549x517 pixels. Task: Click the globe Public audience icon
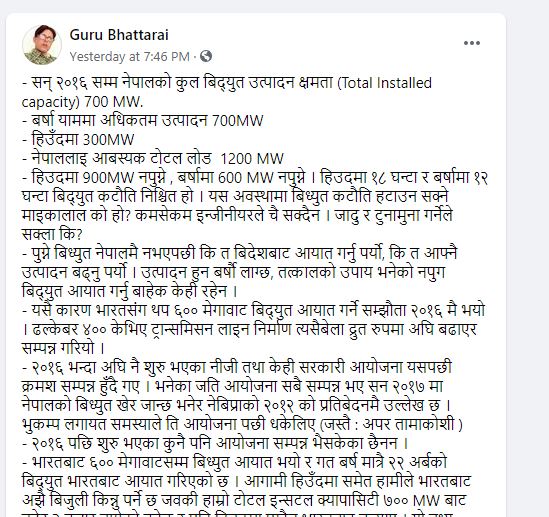pos(206,56)
